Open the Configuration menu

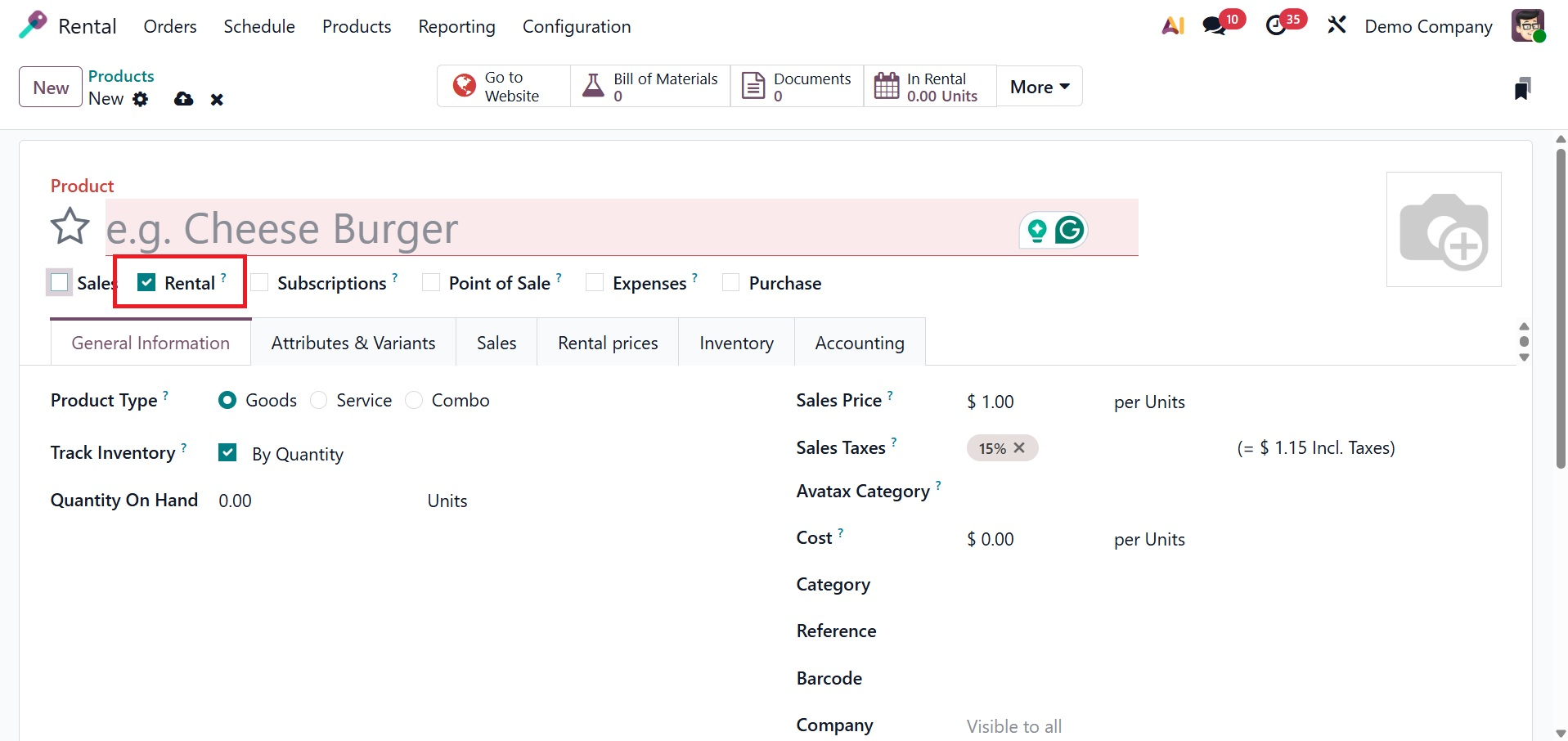576,26
